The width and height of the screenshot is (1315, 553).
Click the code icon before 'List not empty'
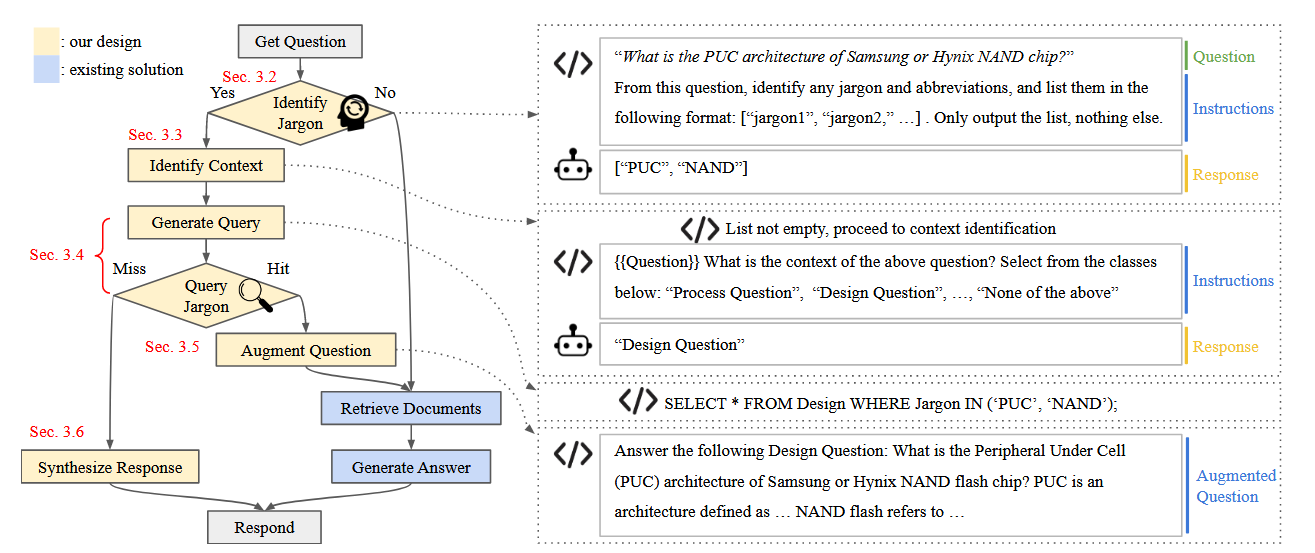[699, 229]
